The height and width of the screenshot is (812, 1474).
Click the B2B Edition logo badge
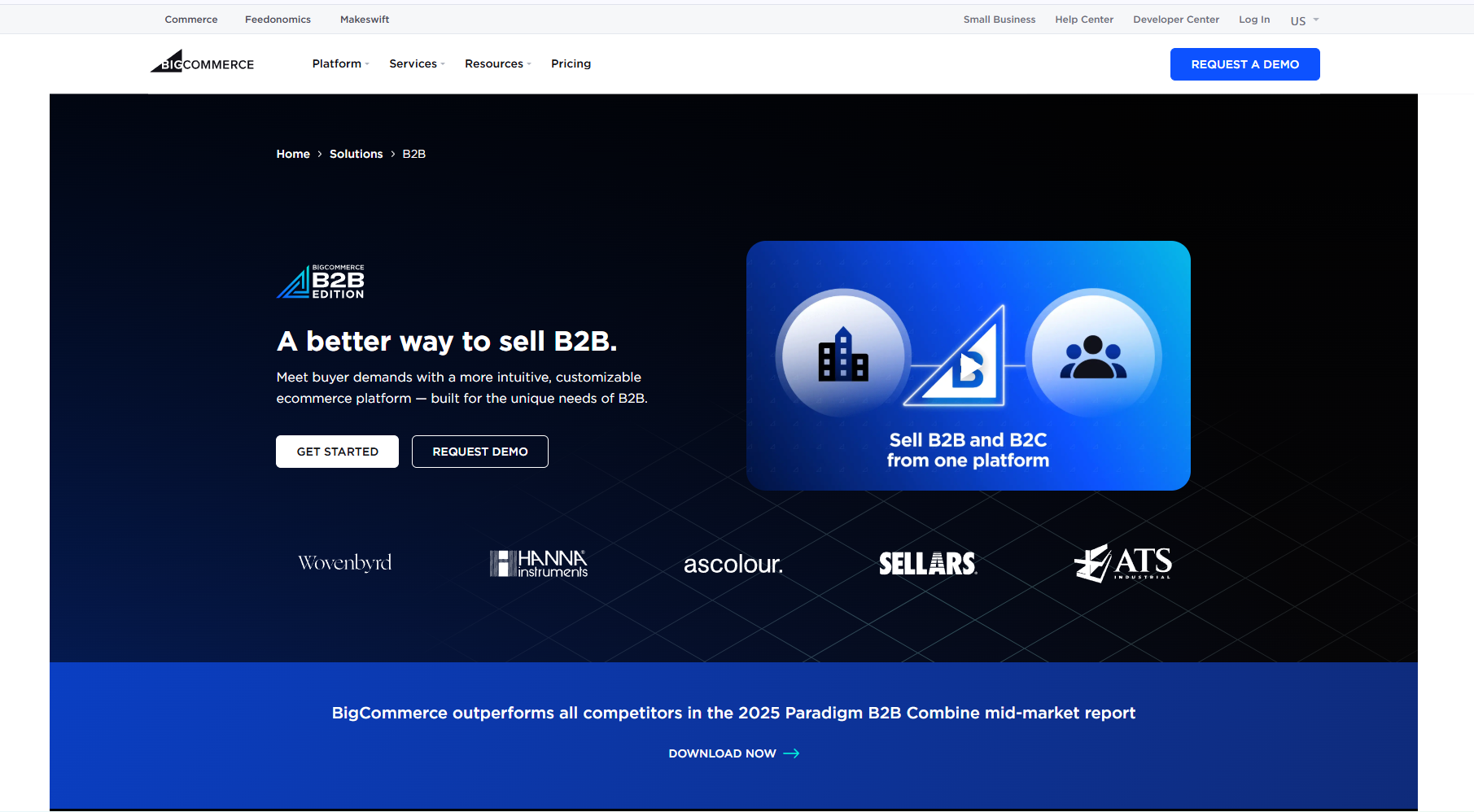click(321, 282)
